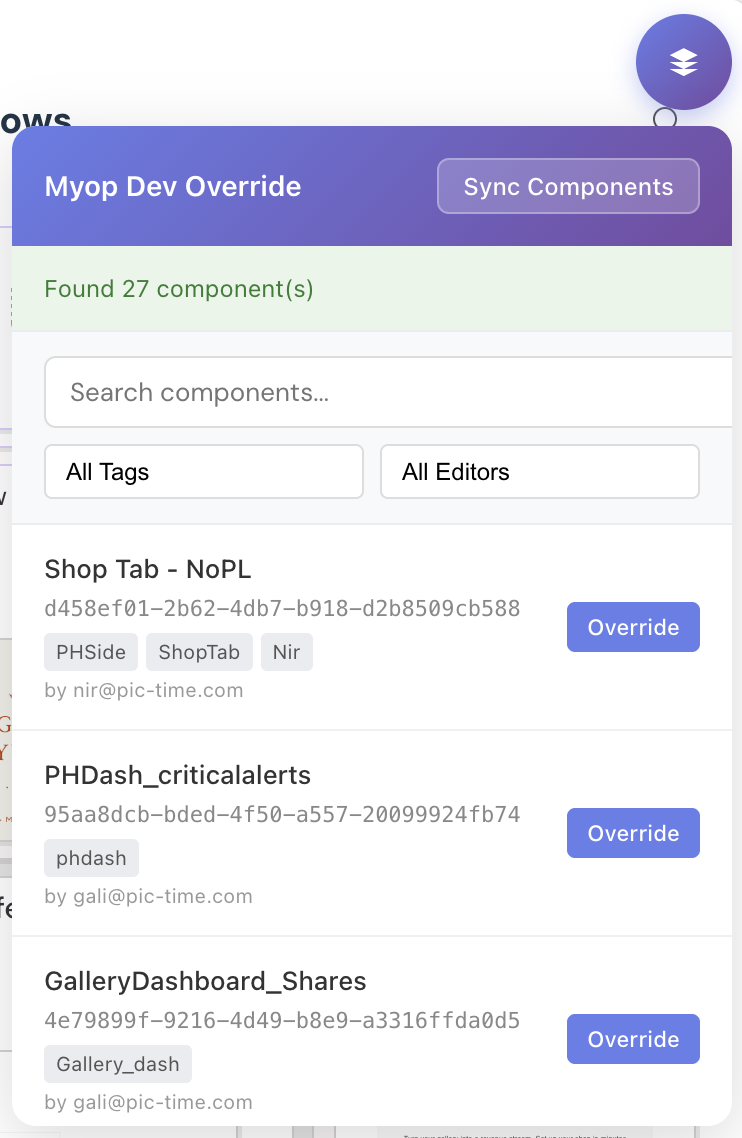Screen dimensions: 742x1138
Task: Click the 'Myop Dev Override' header title
Action: click(172, 186)
